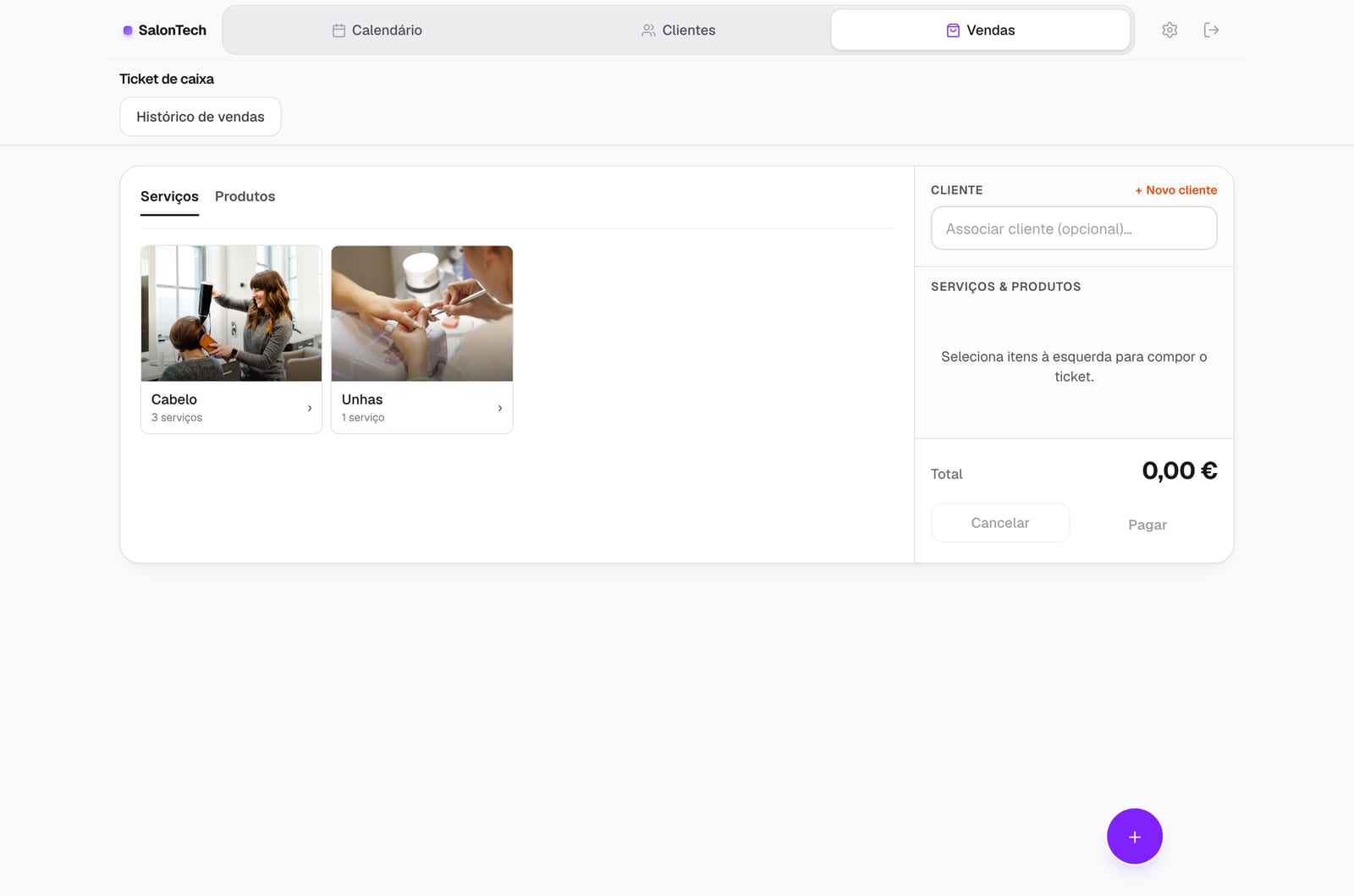Click the purple plus floating button

1134,836
